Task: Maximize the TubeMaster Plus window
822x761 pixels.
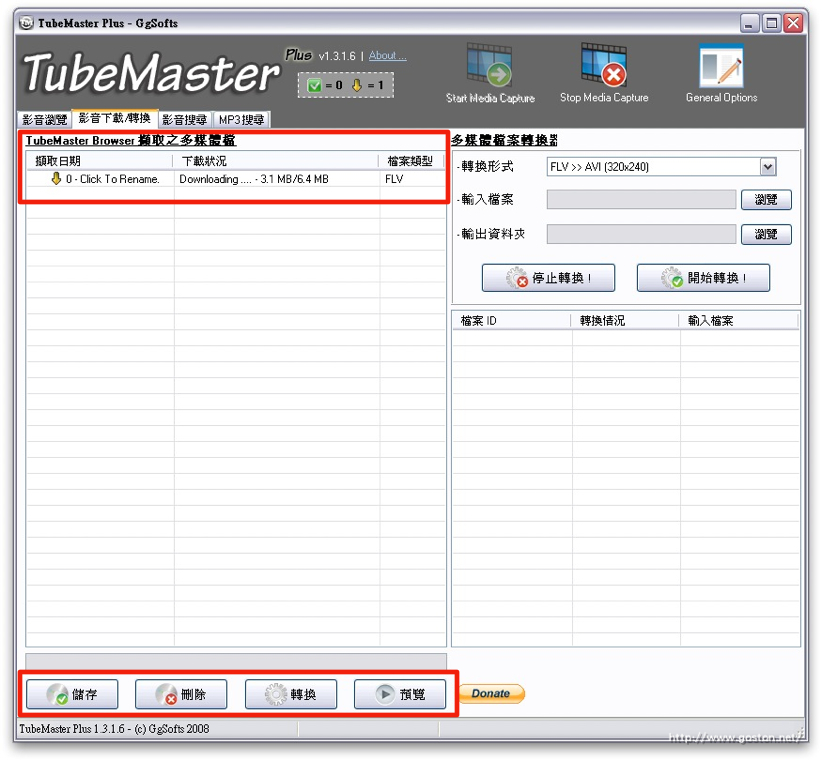Action: [772, 23]
